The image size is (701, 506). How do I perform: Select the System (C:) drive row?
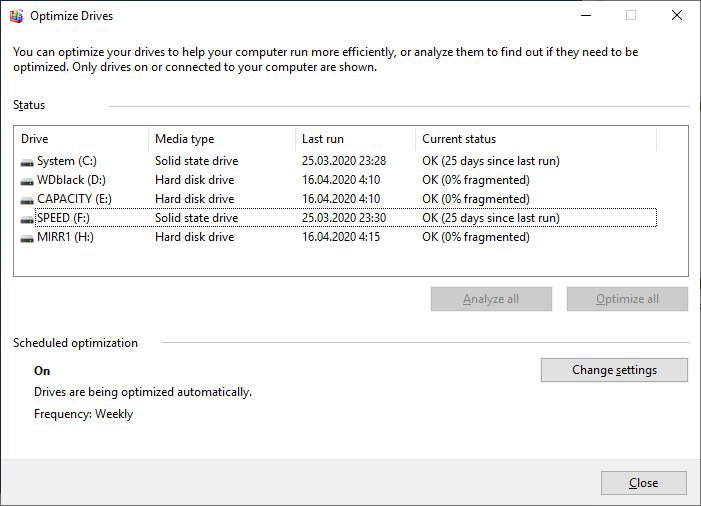pyautogui.click(x=338, y=161)
